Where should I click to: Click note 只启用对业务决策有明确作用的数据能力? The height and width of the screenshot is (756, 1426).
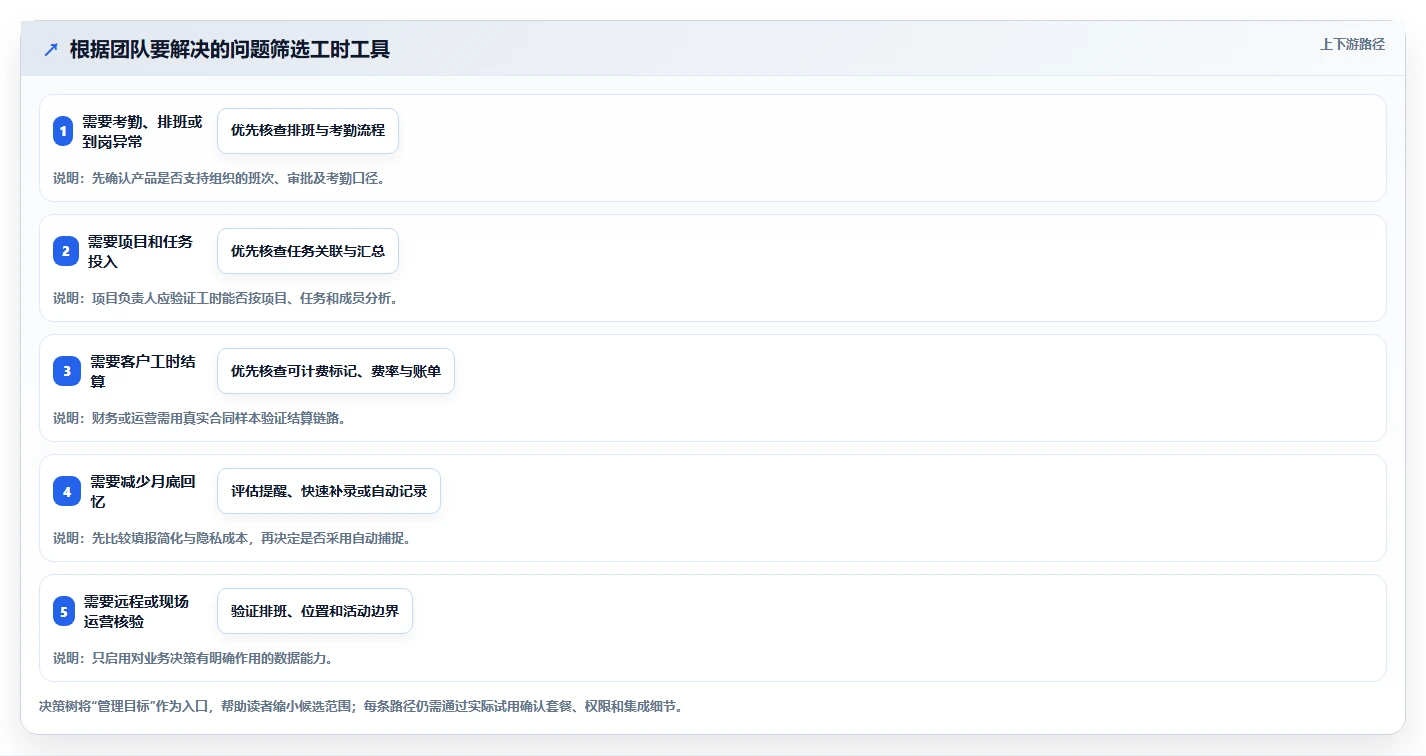(x=193, y=658)
